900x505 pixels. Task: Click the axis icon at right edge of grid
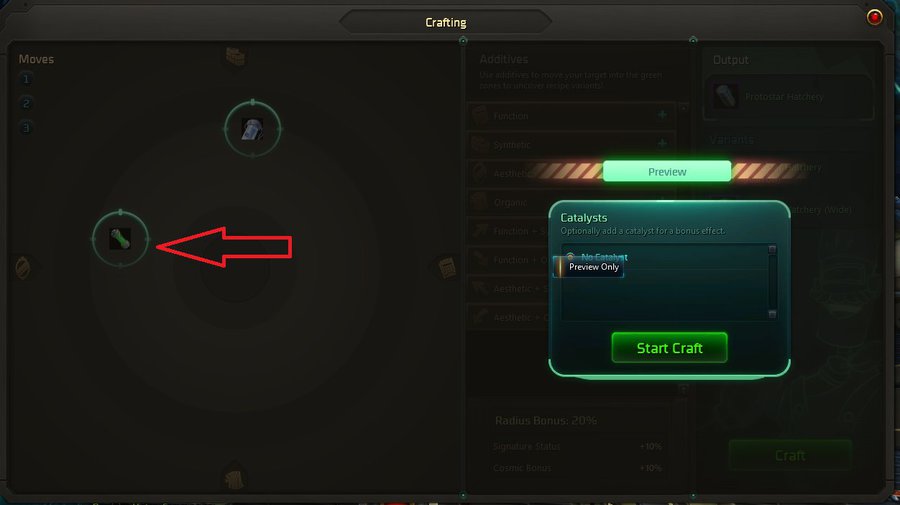click(447, 267)
